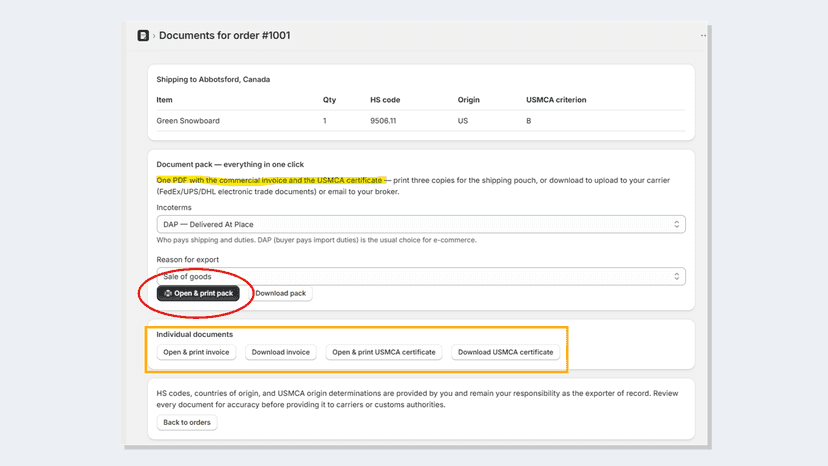This screenshot has height=466, width=828.
Task: Click the HS code value 9506.11
Action: pos(383,121)
